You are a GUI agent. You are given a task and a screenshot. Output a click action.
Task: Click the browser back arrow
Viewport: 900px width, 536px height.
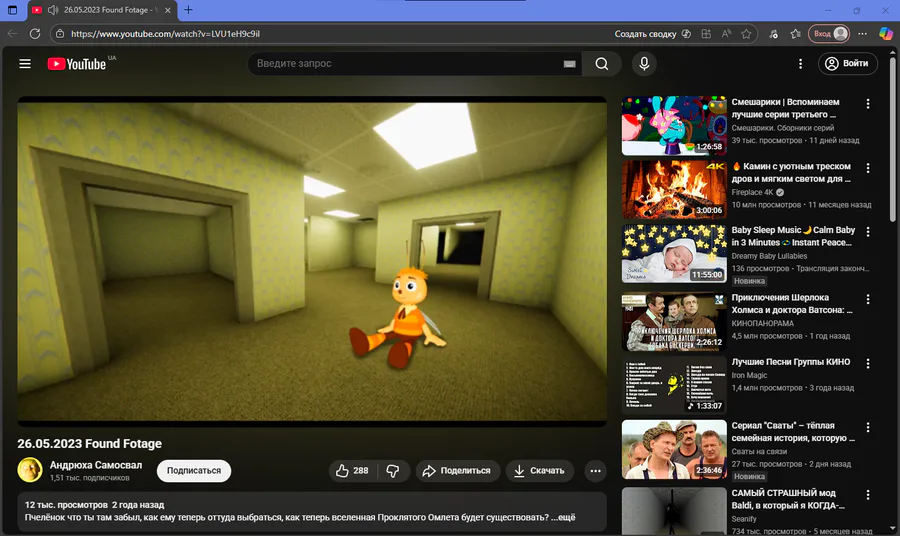coord(13,34)
